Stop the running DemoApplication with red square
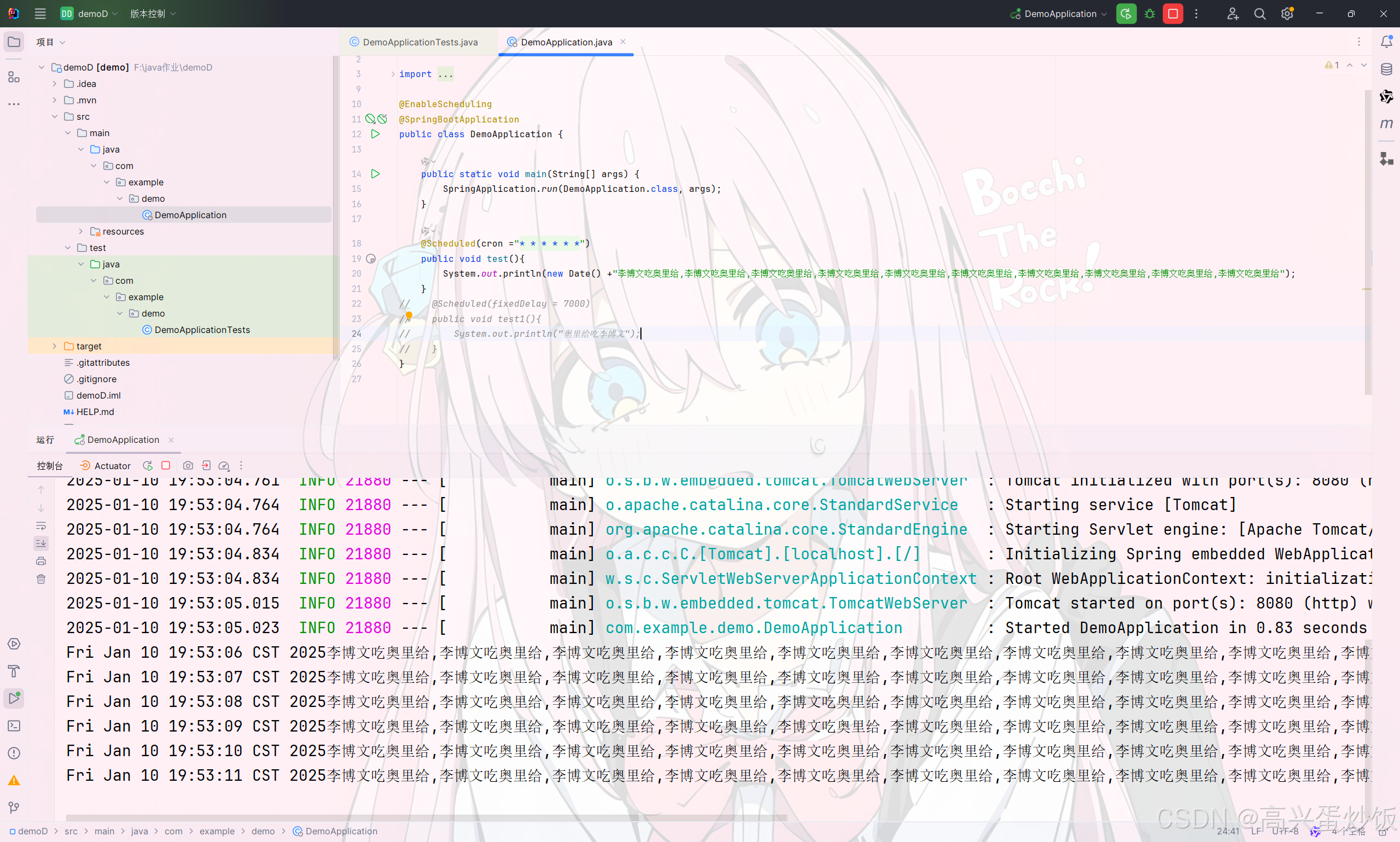Image resolution: width=1400 pixels, height=842 pixels. 1172,14
